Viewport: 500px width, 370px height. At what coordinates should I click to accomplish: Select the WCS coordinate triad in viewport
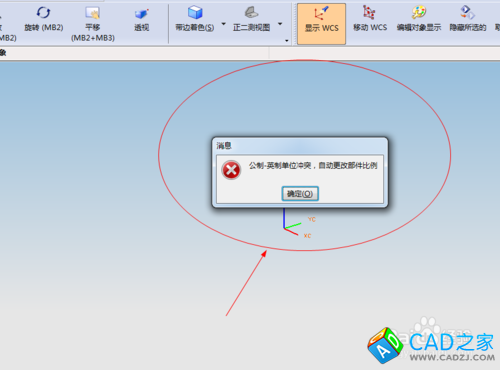tap(298, 222)
